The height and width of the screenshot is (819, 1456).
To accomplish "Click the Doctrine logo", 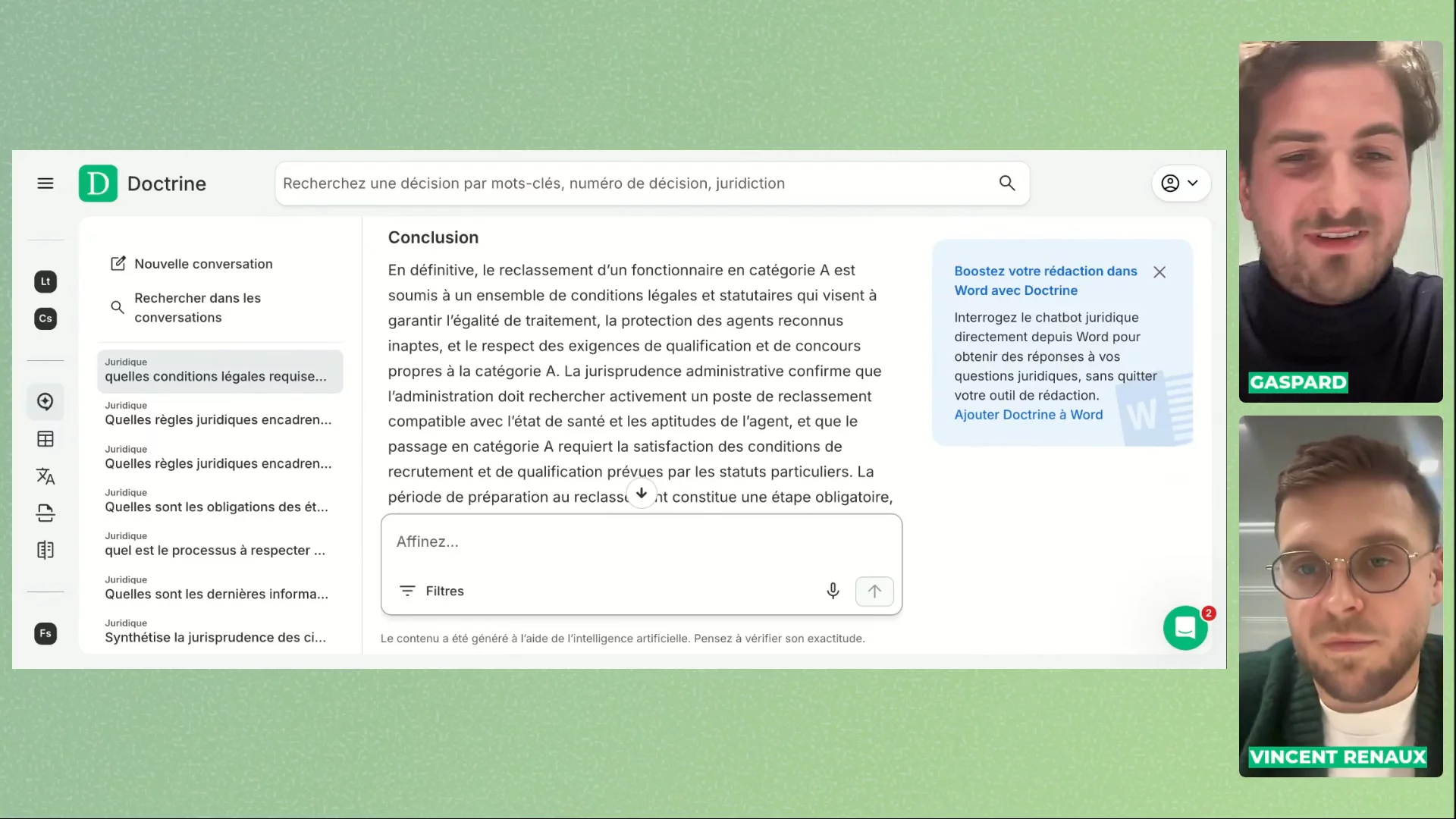I will pyautogui.click(x=98, y=184).
